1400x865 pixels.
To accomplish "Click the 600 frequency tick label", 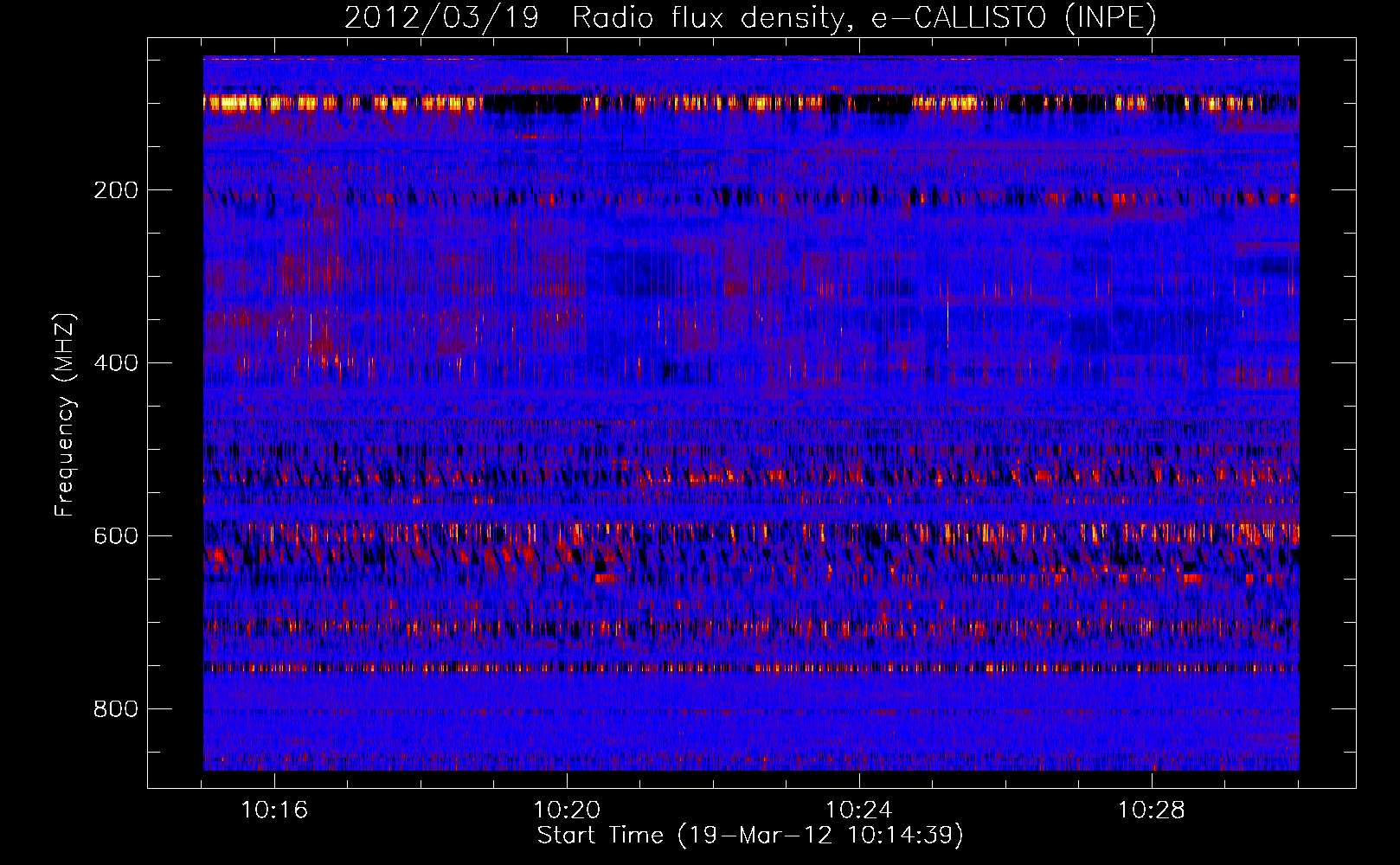I will pyautogui.click(x=116, y=536).
